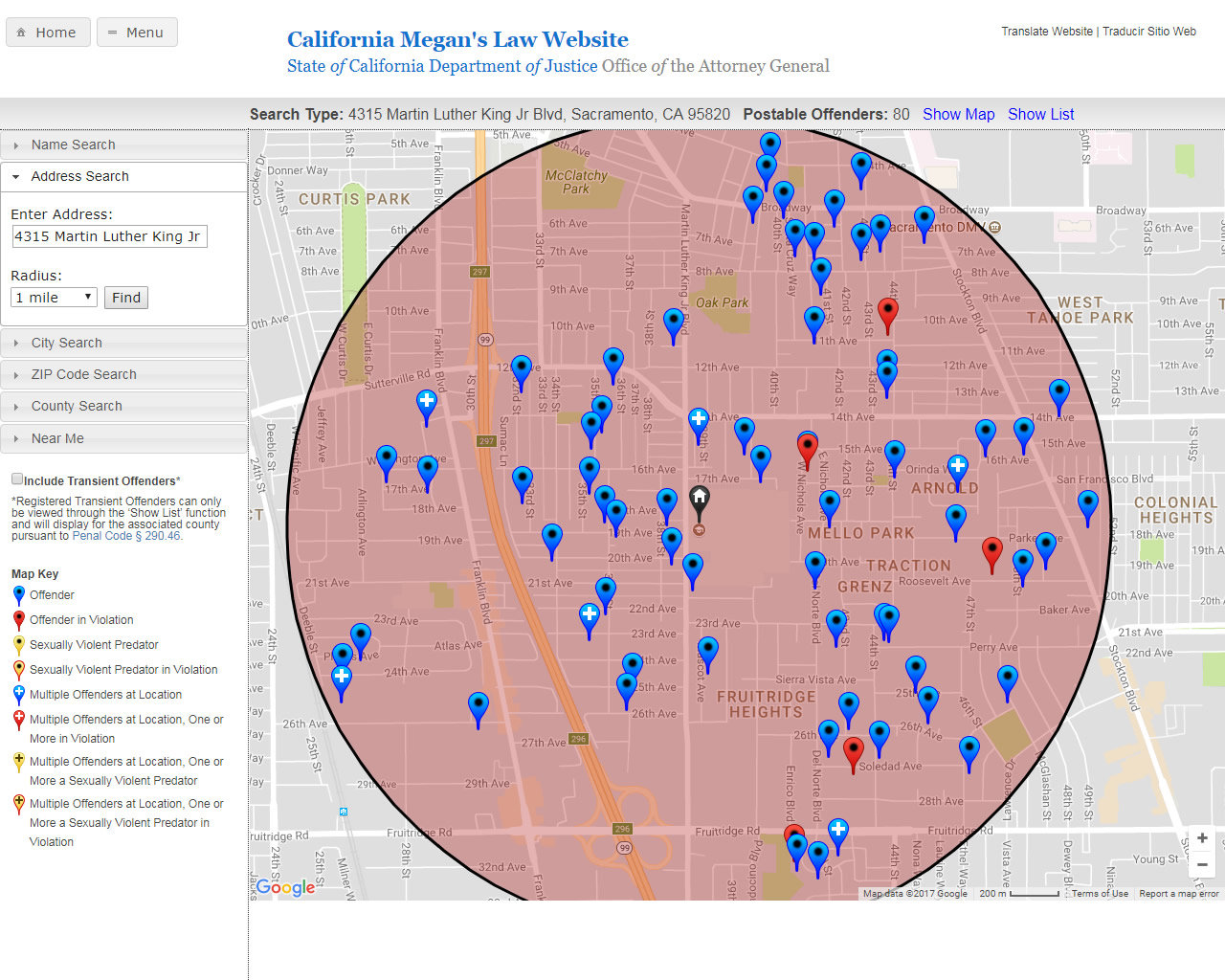Click the Search Type address text

(x=539, y=114)
